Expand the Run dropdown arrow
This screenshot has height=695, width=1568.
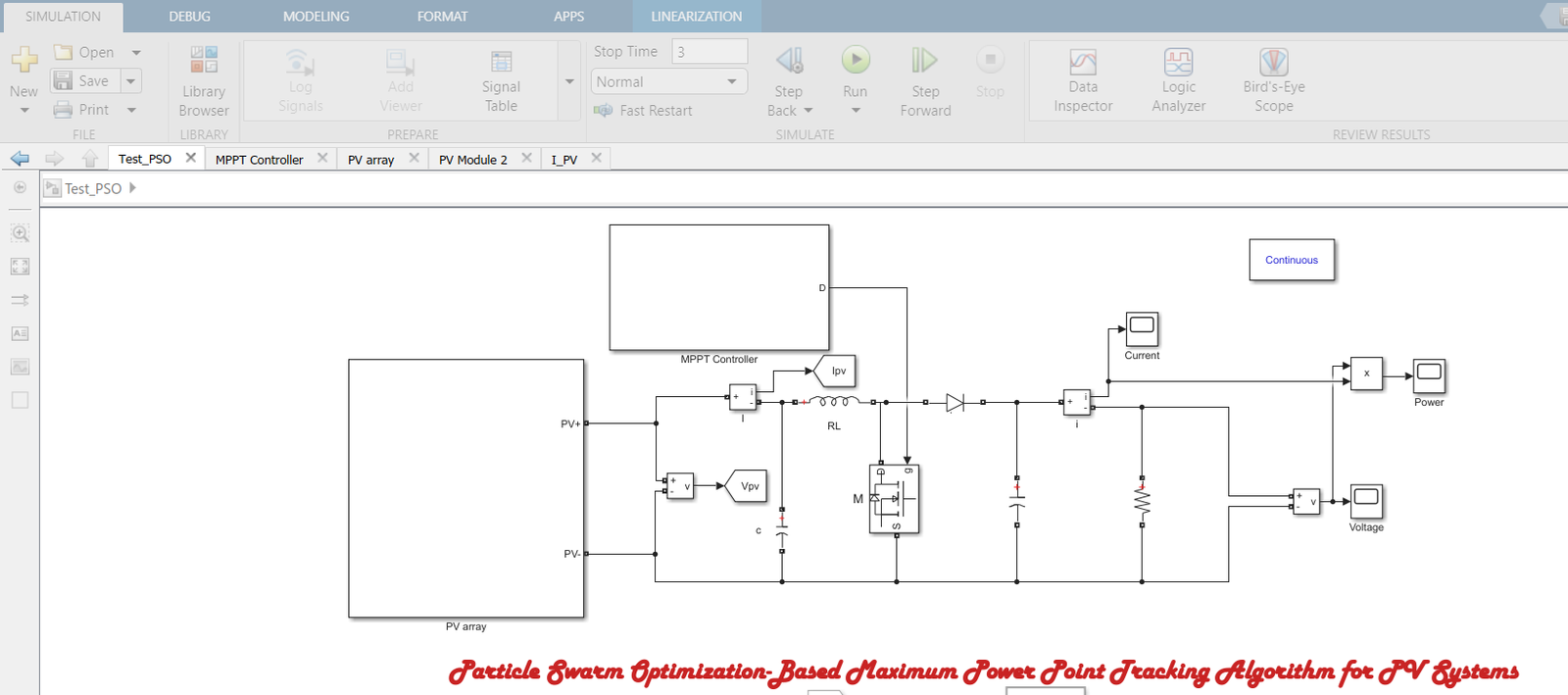pos(856,111)
